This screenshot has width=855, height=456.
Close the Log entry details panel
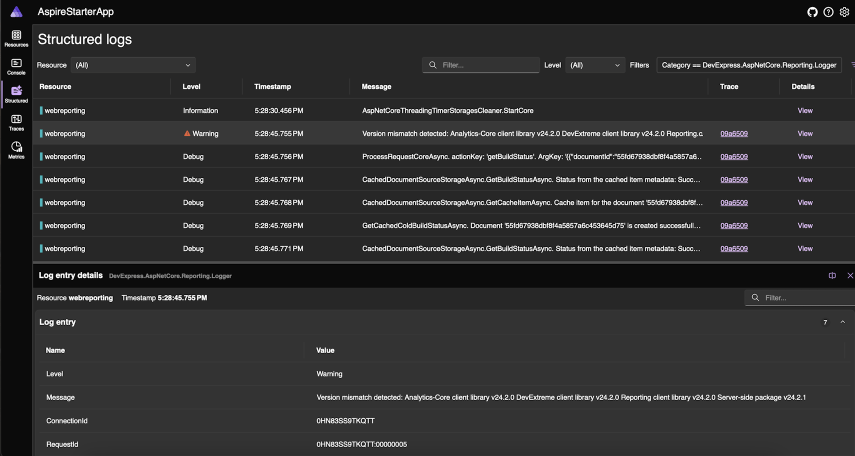click(x=849, y=274)
